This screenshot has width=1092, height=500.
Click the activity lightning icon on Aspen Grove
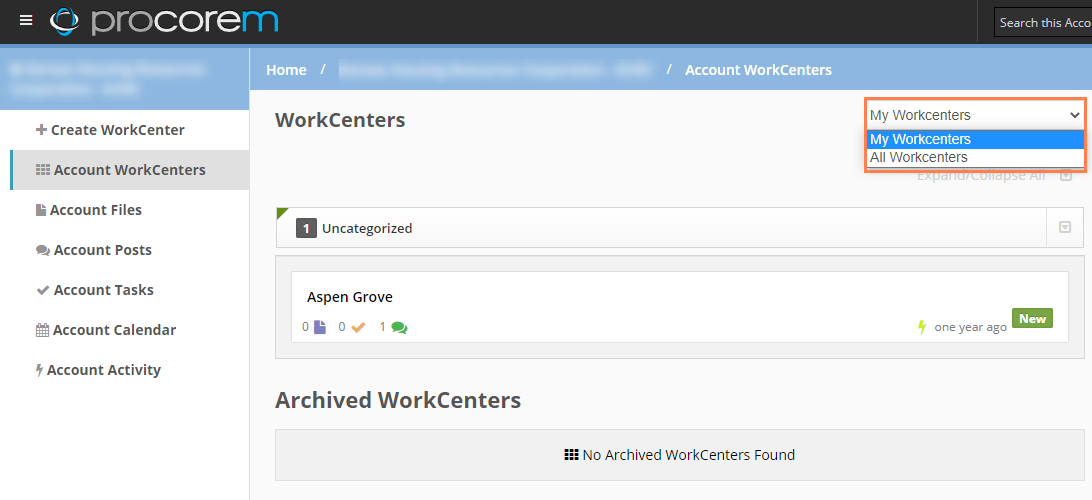[x=922, y=327]
